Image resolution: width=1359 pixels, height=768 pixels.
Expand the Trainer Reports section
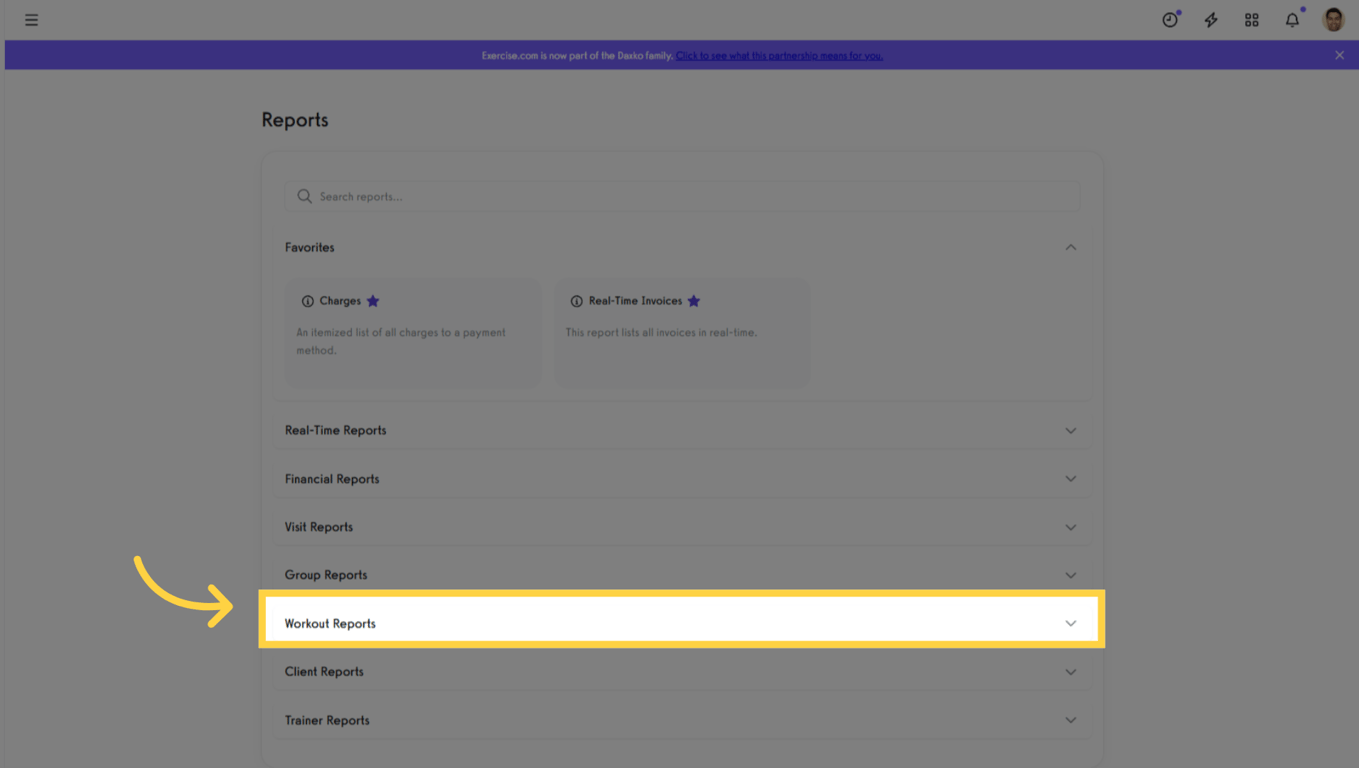[1070, 719]
